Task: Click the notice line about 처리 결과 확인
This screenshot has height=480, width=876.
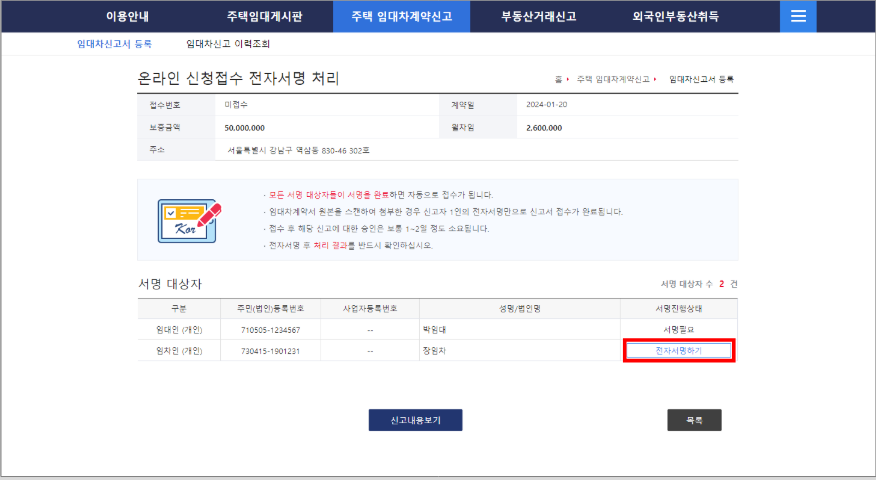Action: click(348, 245)
